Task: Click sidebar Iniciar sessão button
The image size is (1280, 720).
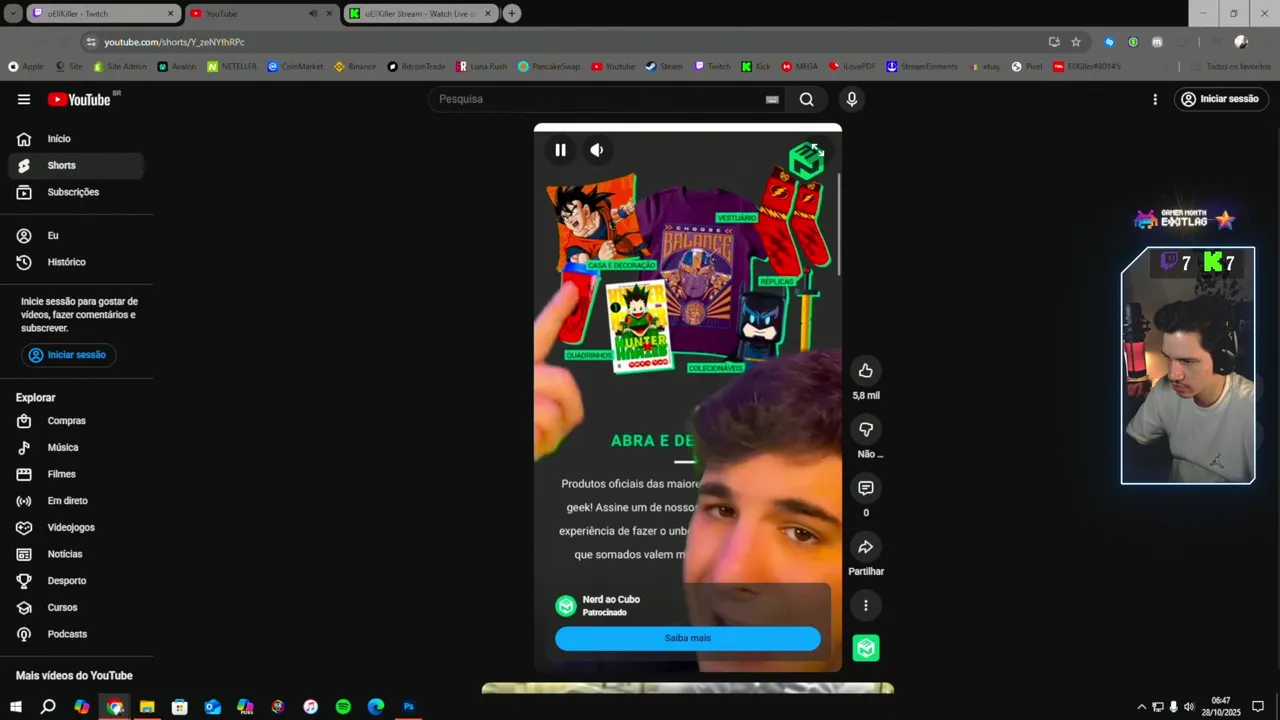Action: pos(68,355)
